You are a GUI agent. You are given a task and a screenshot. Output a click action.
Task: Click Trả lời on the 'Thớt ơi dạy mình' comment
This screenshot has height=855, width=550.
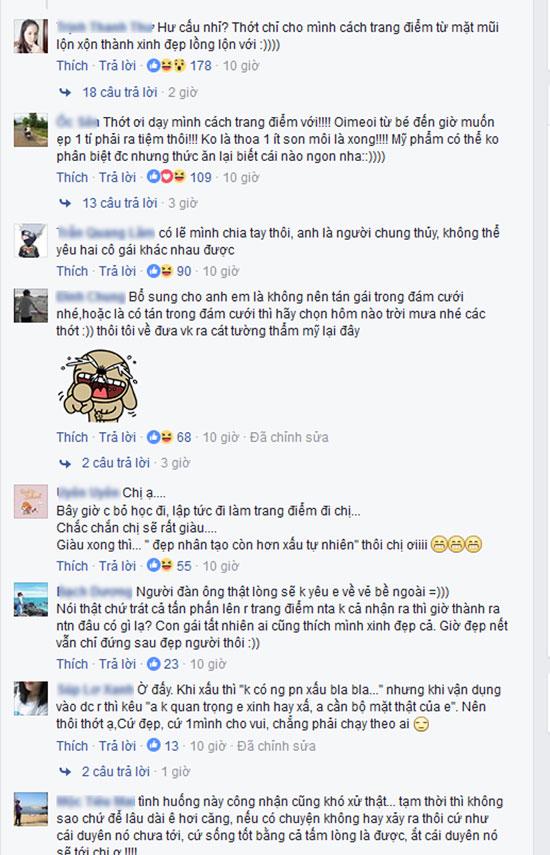coord(118,177)
